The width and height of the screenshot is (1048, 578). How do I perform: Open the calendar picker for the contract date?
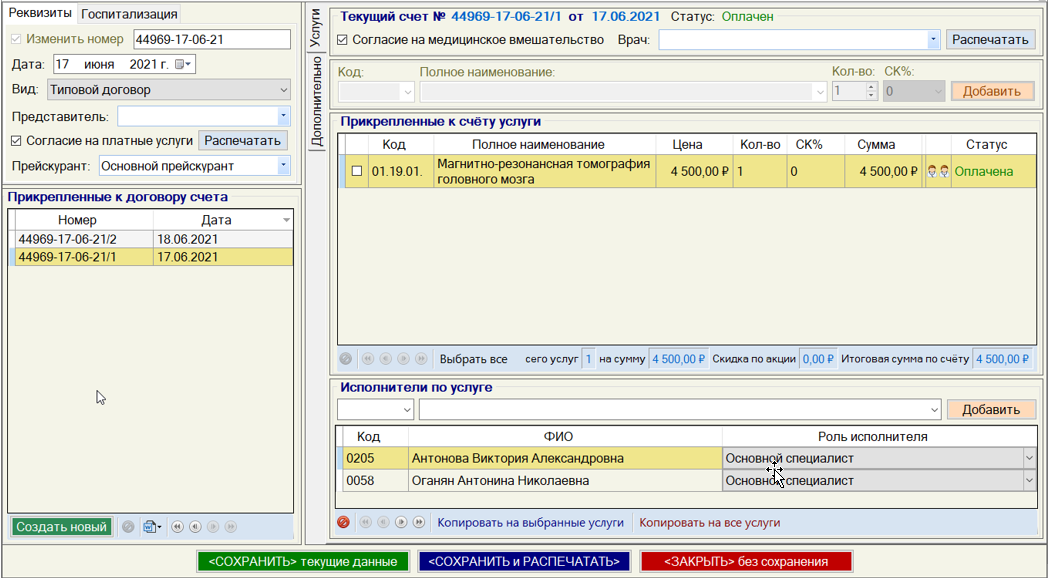182,64
